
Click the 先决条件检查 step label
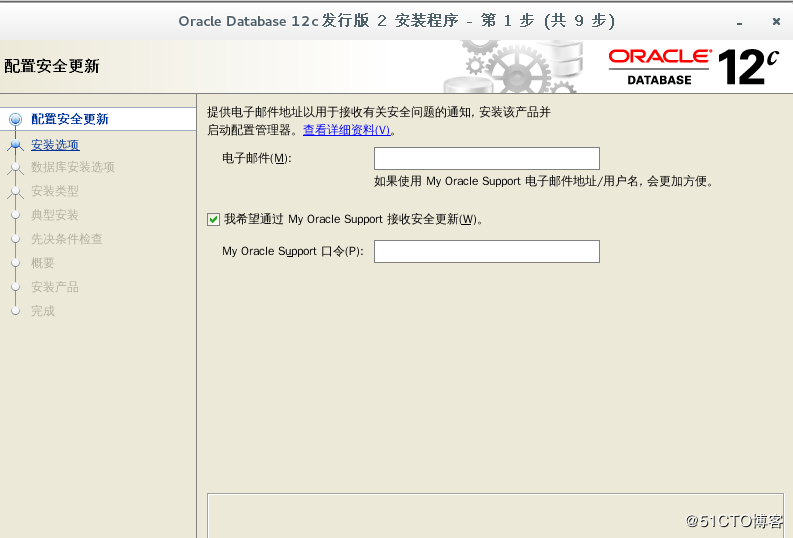(67, 239)
